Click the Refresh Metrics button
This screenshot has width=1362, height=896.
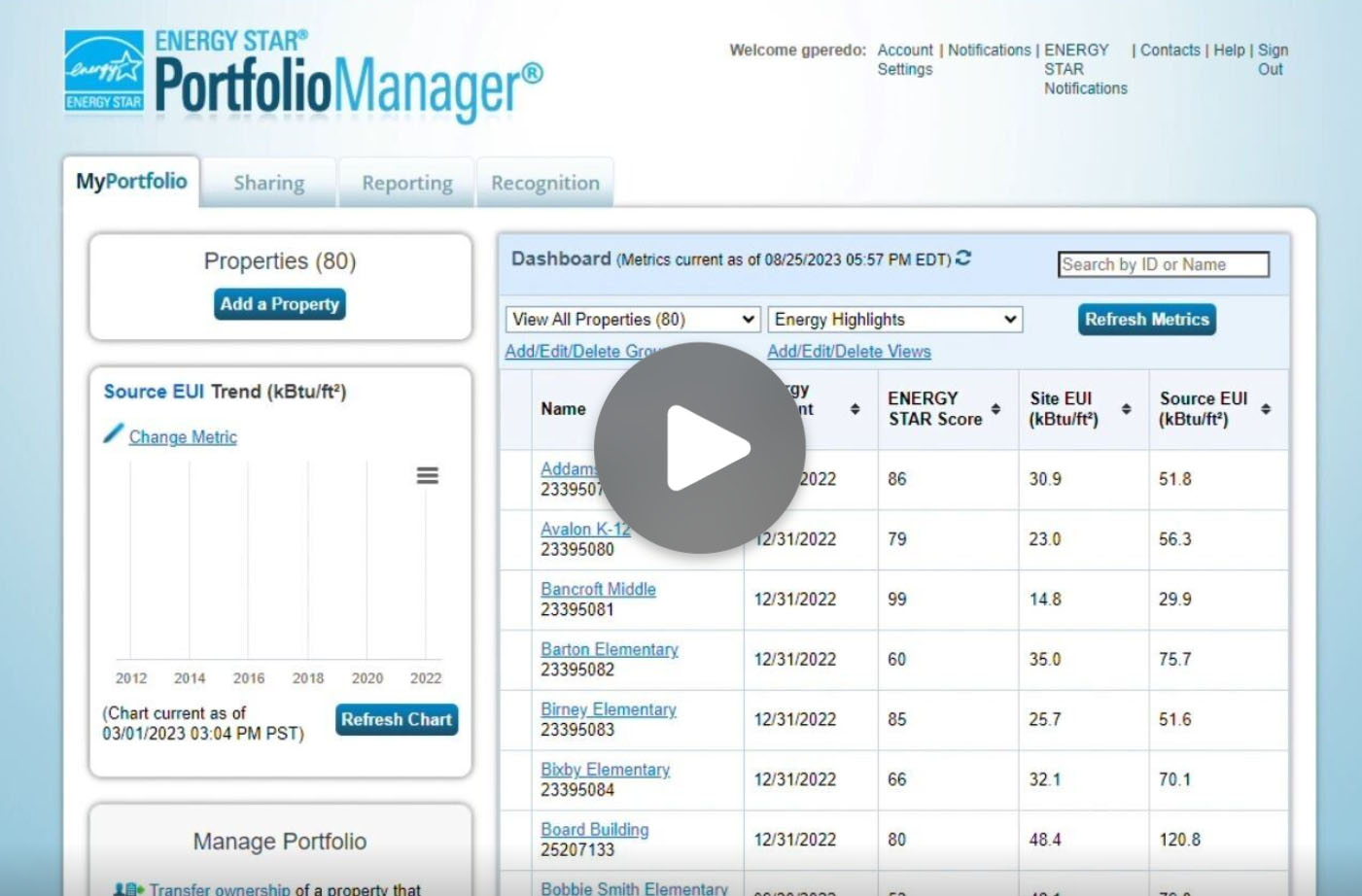pyautogui.click(x=1147, y=320)
